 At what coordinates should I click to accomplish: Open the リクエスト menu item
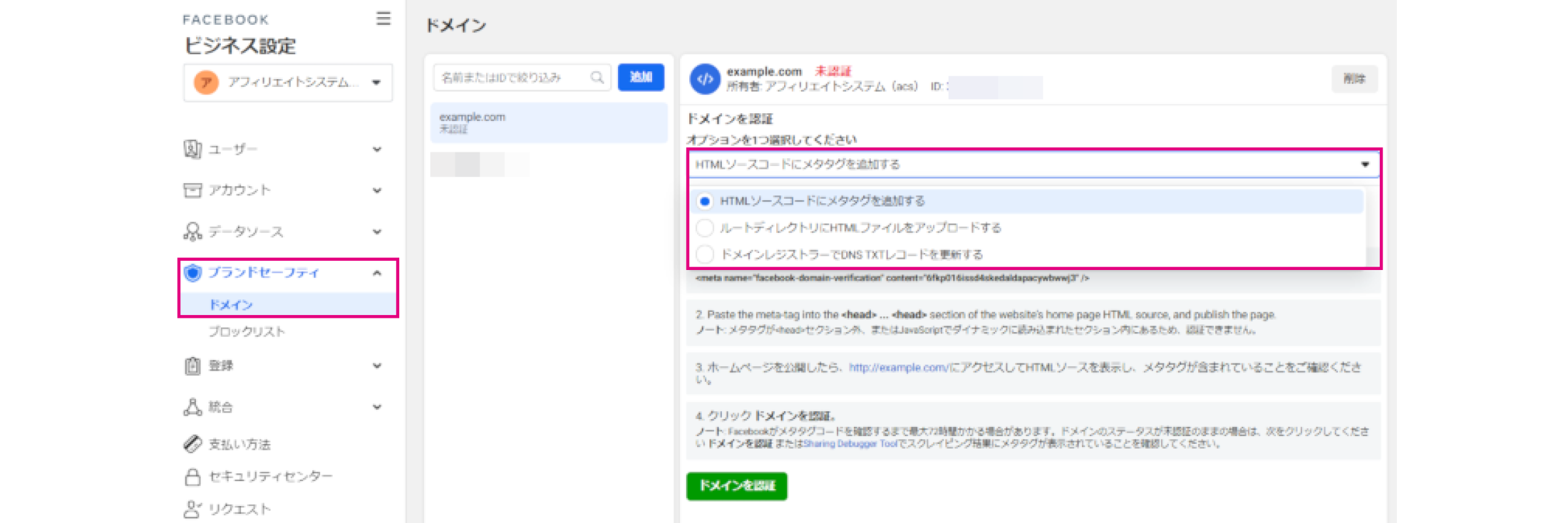[x=239, y=509]
